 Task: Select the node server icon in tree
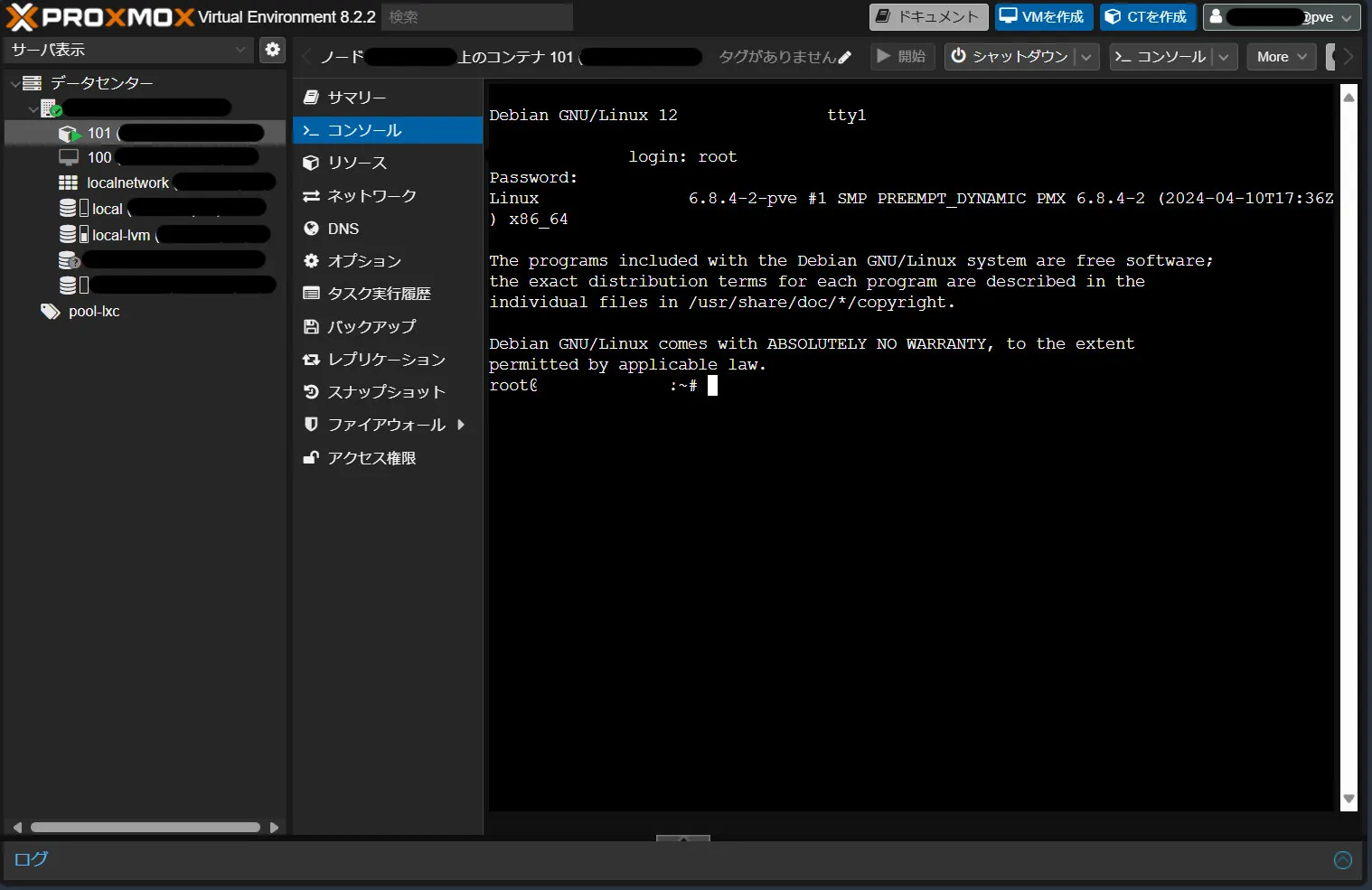click(51, 108)
